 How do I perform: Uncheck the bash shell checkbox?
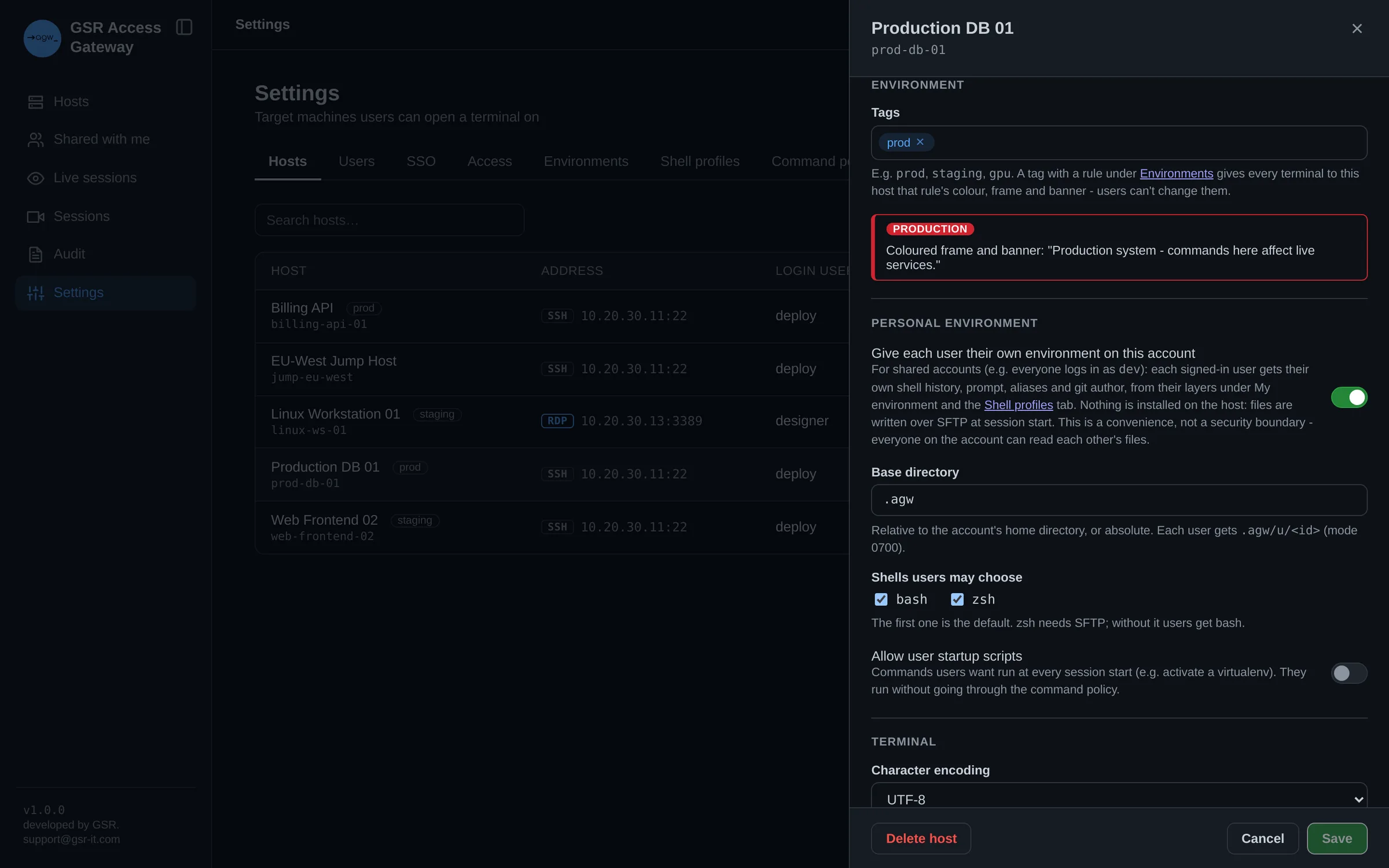[881, 599]
